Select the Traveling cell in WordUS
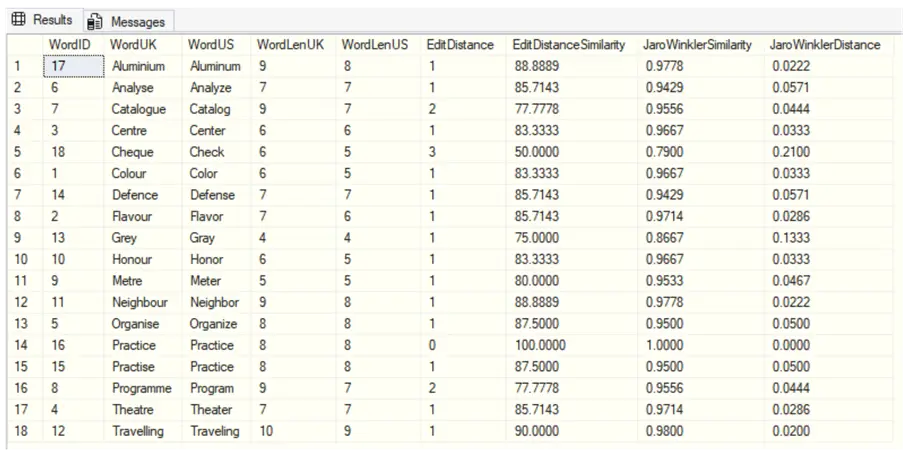This screenshot has height=455, width=910. pyautogui.click(x=215, y=431)
